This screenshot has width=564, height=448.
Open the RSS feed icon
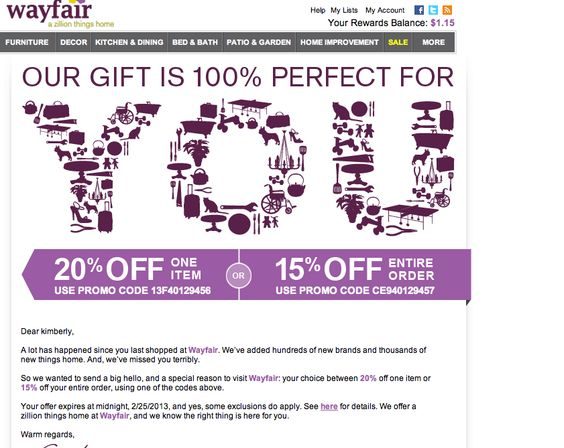coord(447,10)
